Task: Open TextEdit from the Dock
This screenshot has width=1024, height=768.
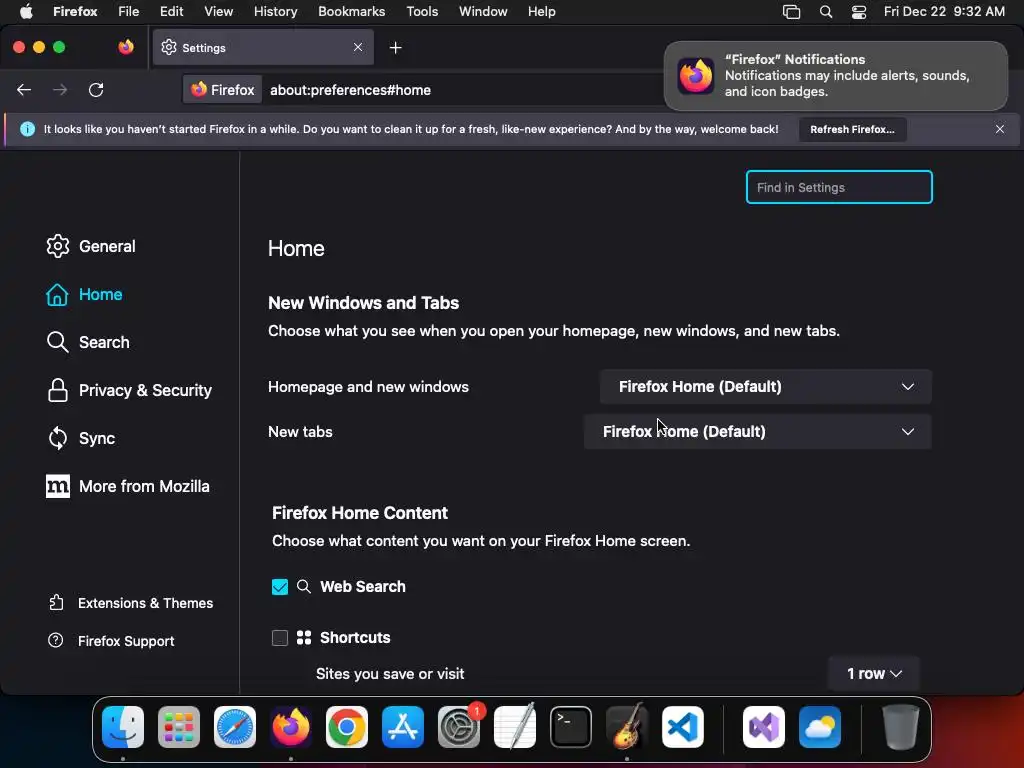Action: (515, 727)
